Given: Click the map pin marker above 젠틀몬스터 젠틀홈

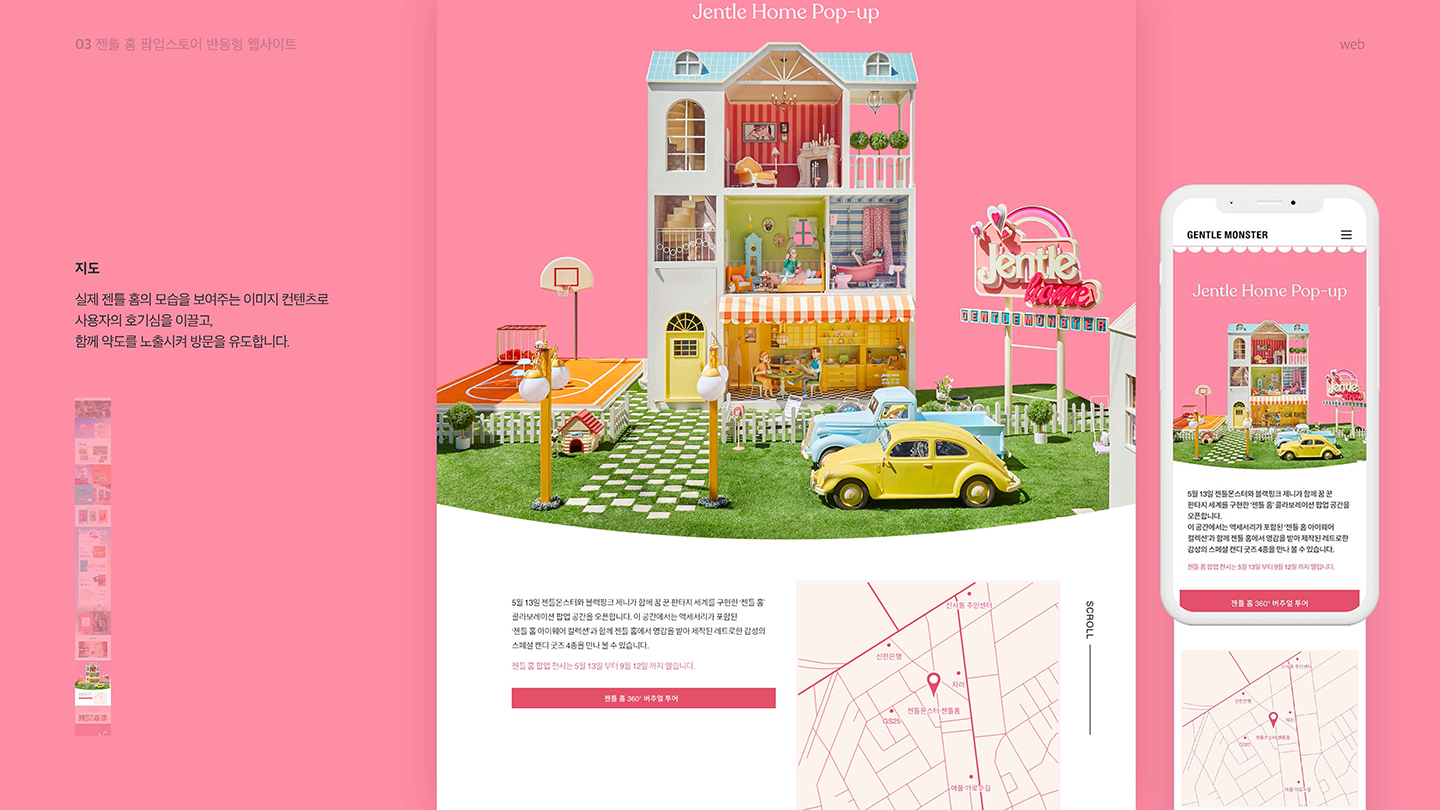Looking at the screenshot, I should point(934,682).
